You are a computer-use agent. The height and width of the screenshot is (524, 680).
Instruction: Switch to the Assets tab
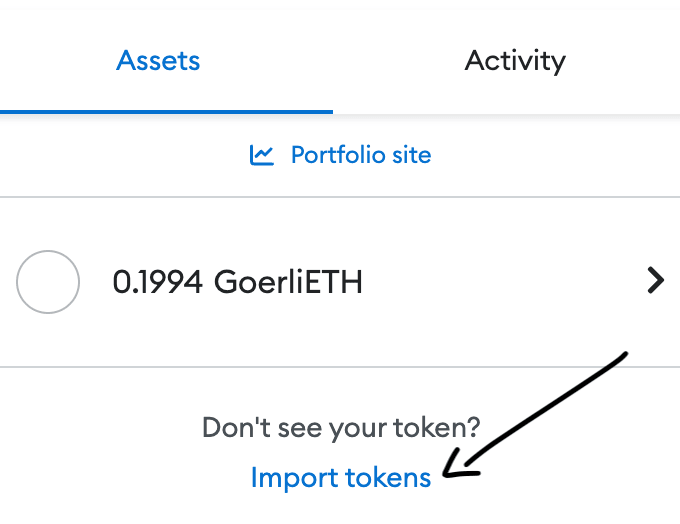pyautogui.click(x=158, y=61)
